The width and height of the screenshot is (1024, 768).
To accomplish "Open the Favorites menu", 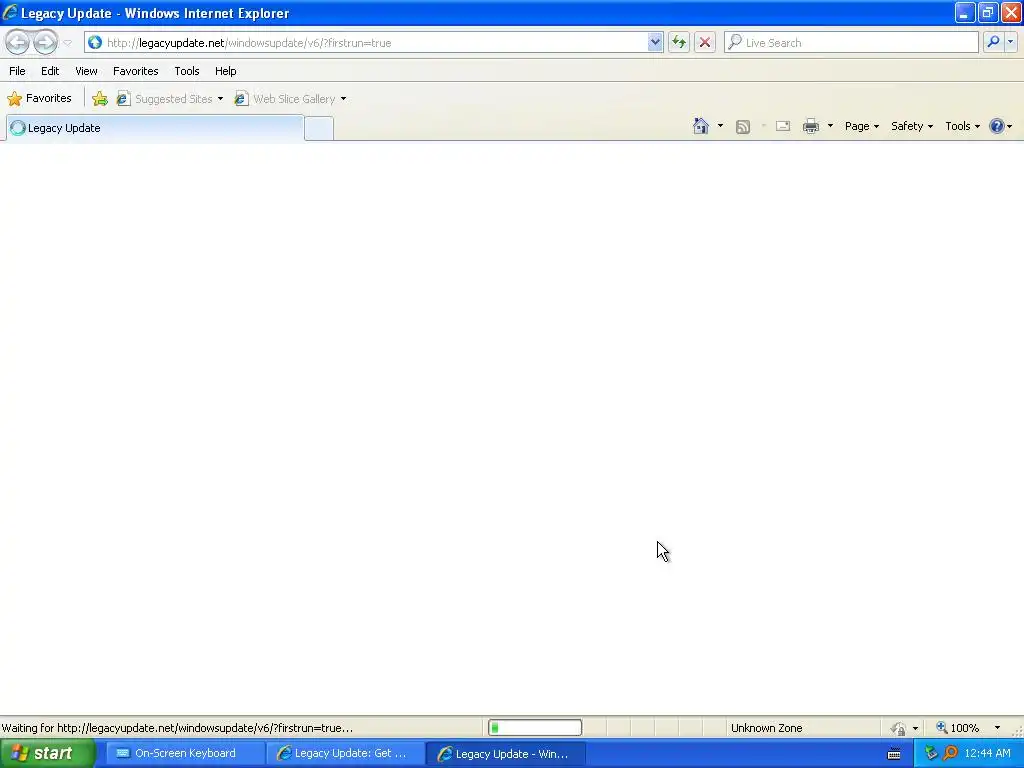I will 135,71.
